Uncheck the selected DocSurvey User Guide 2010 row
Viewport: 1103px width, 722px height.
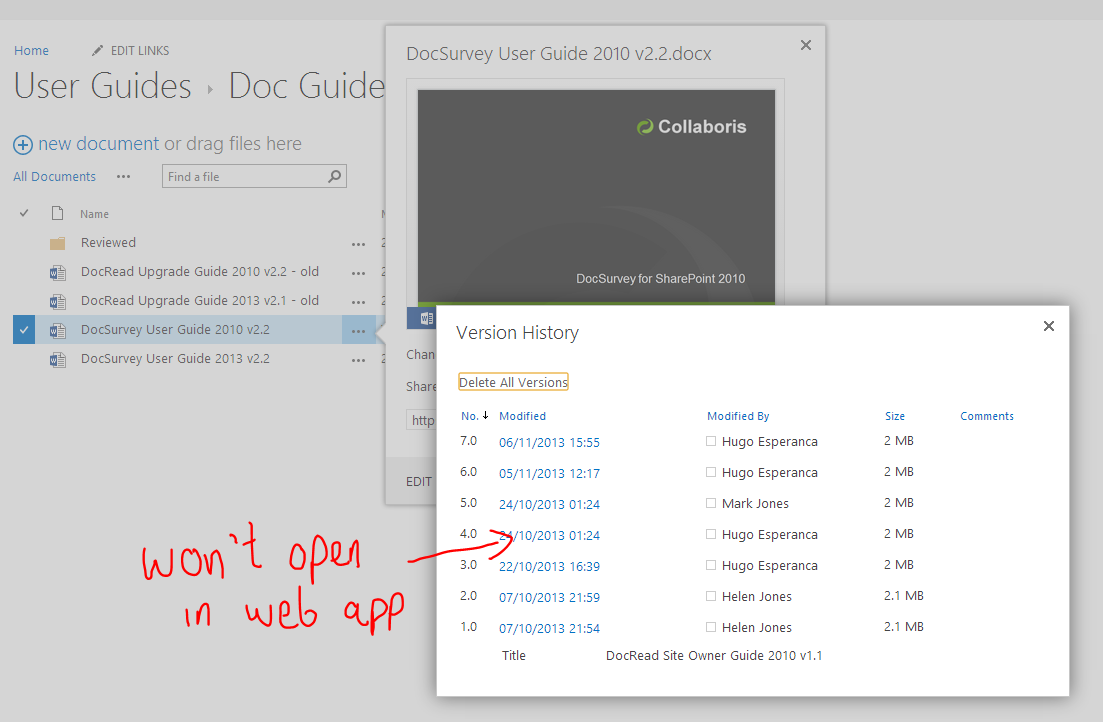24,330
